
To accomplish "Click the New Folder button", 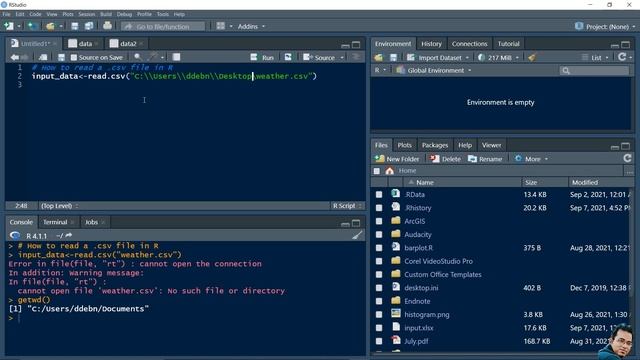I will pyautogui.click(x=397, y=159).
